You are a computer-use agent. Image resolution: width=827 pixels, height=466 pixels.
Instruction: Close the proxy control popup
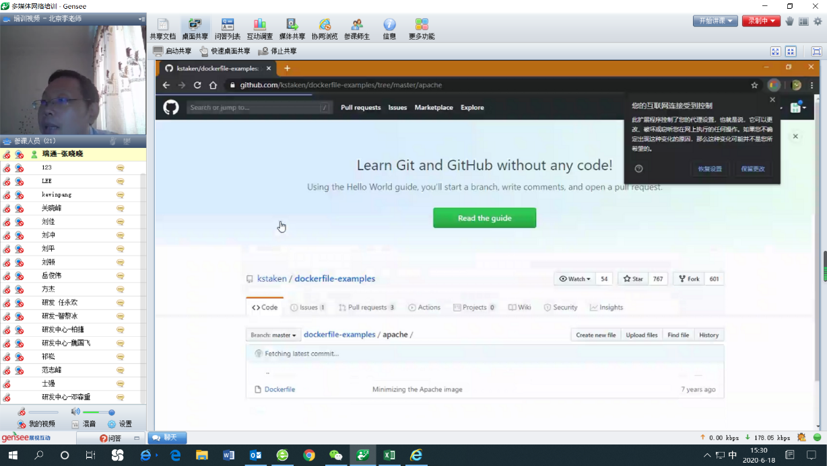pyautogui.click(x=773, y=100)
